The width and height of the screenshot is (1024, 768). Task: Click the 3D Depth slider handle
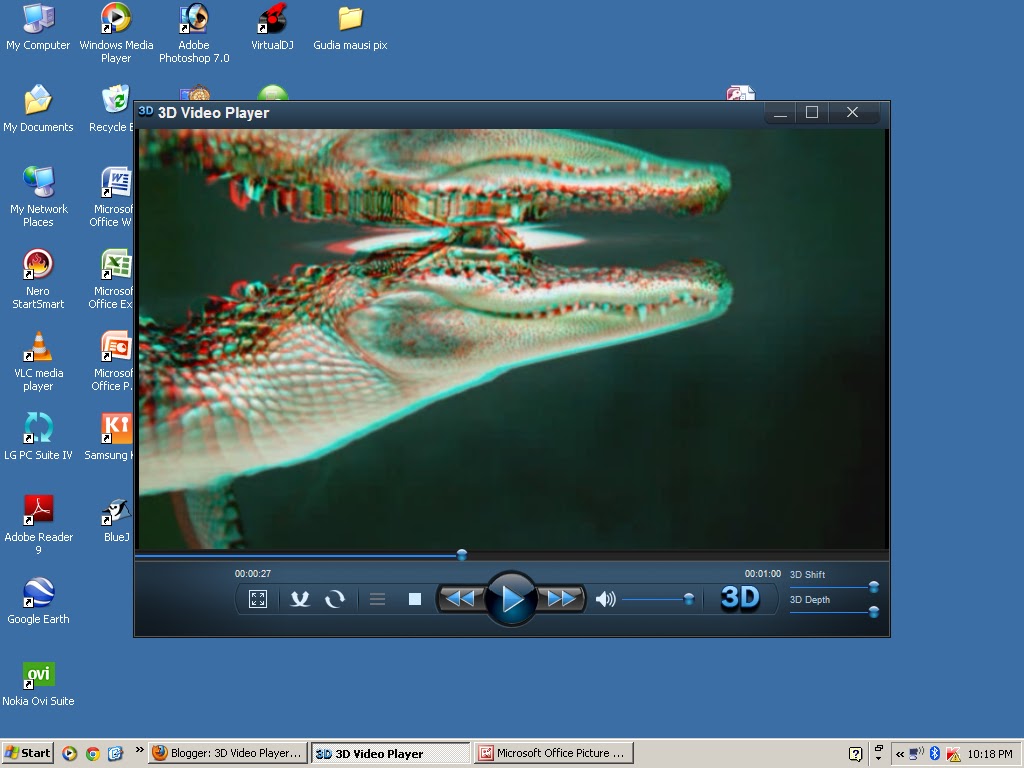pos(874,612)
